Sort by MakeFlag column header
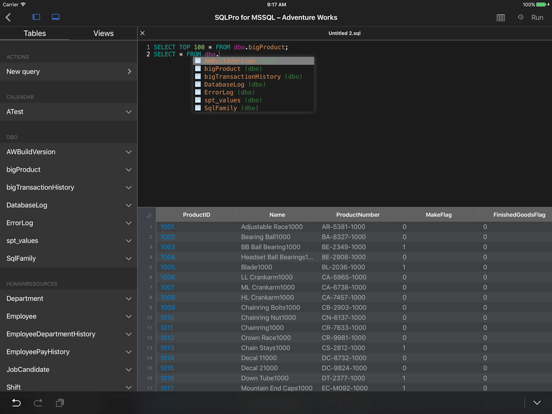The width and height of the screenshot is (552, 414). coord(438,215)
